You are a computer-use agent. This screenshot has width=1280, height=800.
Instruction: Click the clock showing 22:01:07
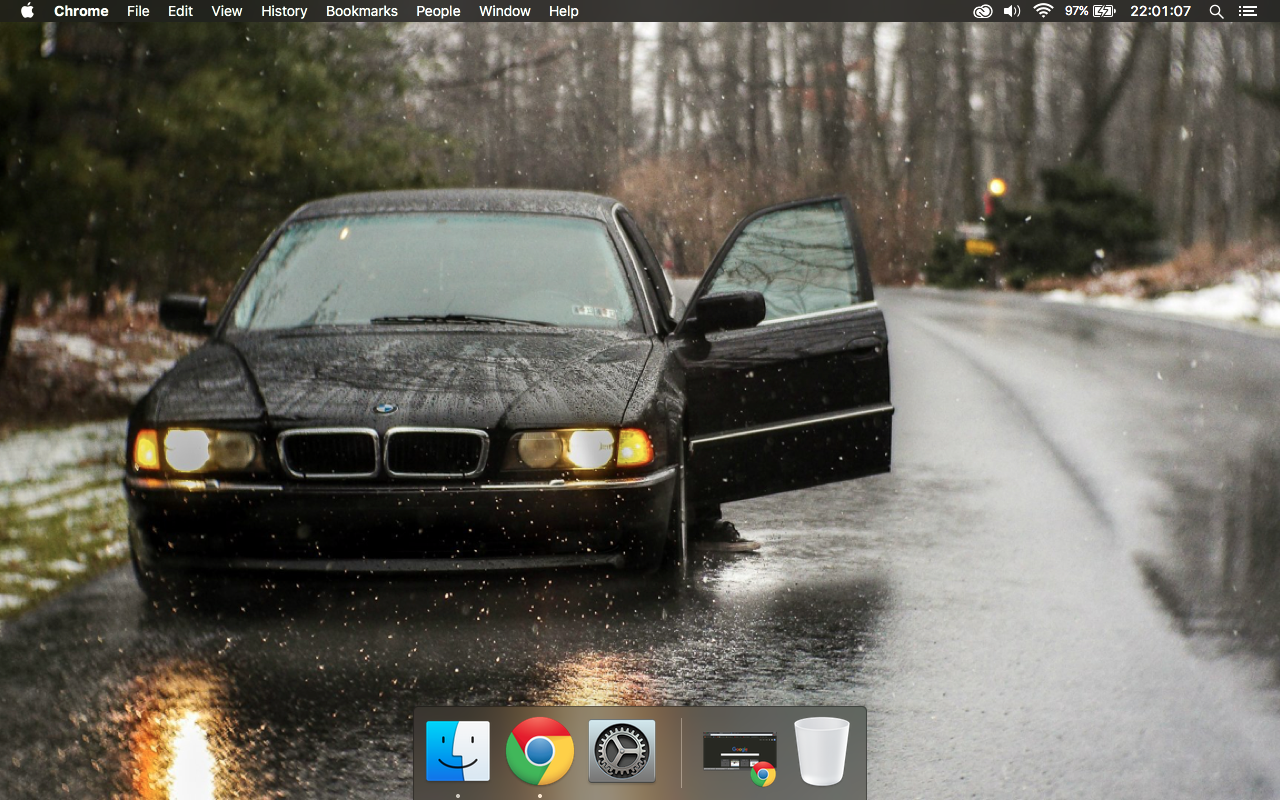(1160, 11)
